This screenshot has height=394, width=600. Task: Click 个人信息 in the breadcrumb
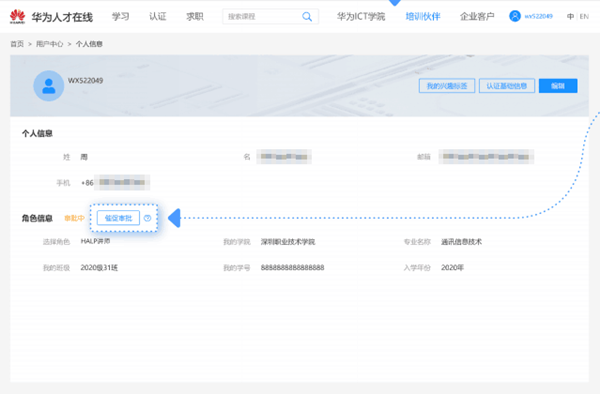point(89,44)
